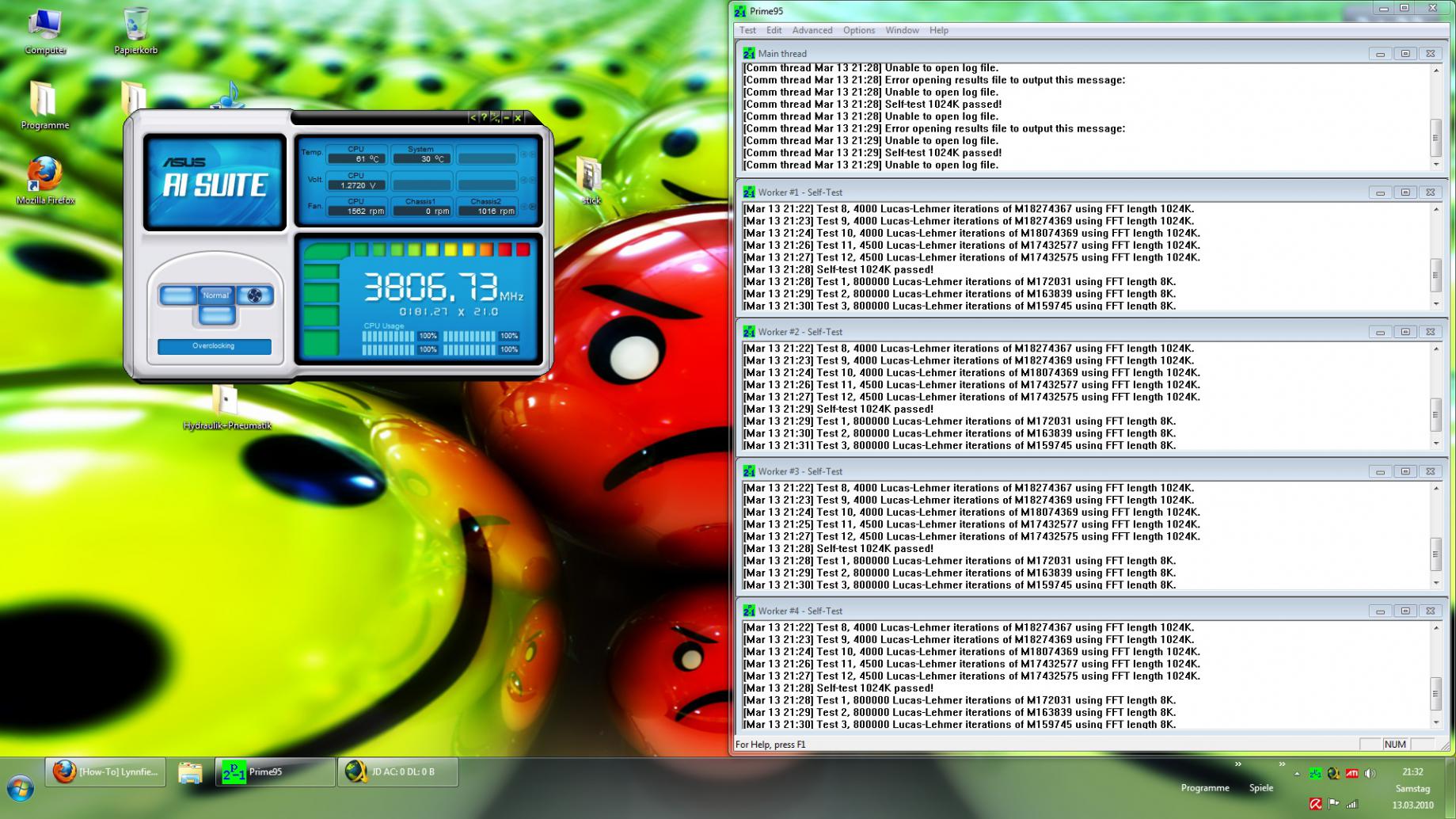The image size is (1456, 819).
Task: Click the Worker #4 scrollbar down arrow
Action: pos(1436,722)
